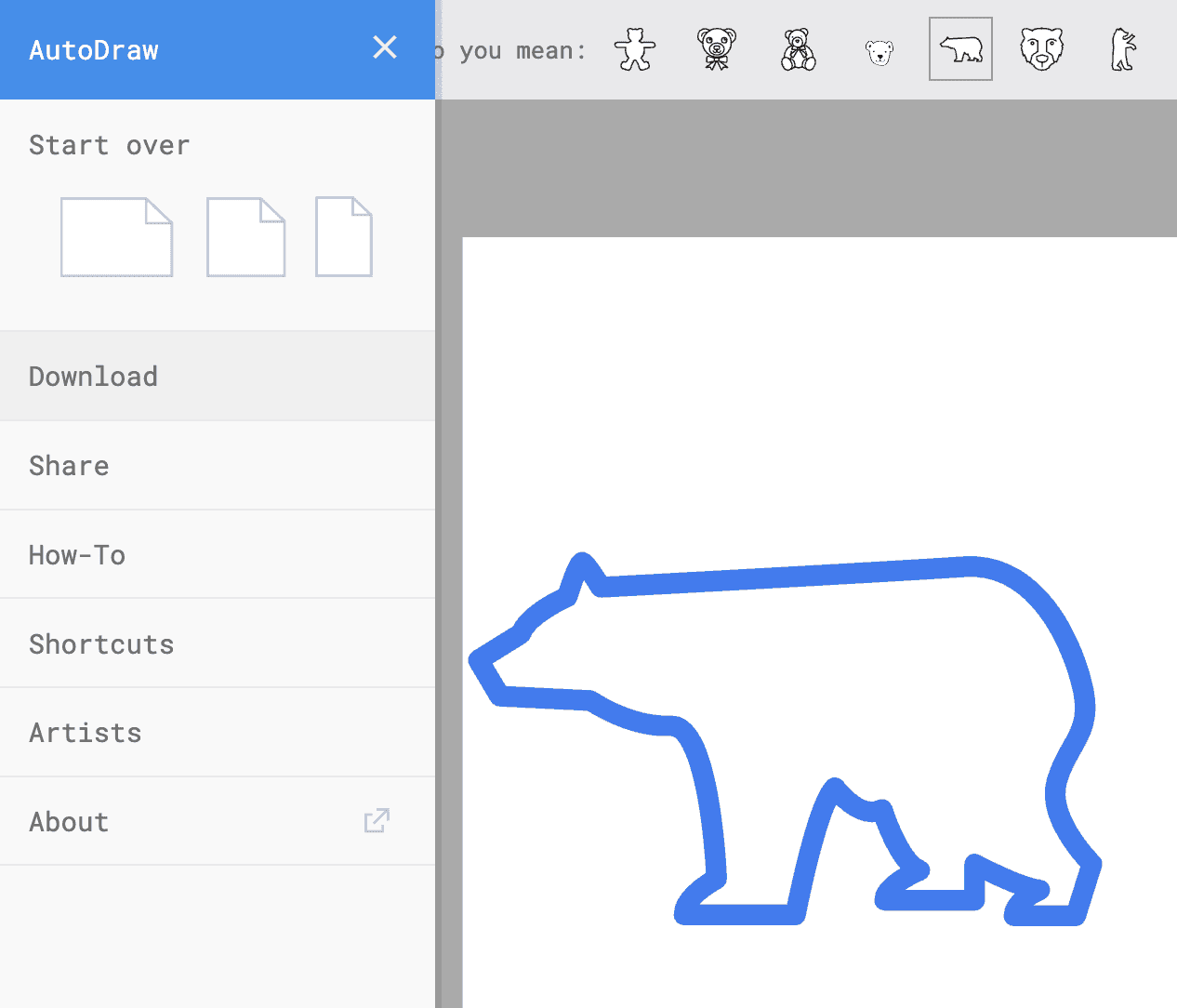The width and height of the screenshot is (1177, 1008).
Task: Start over with square canvas
Action: pos(246,237)
